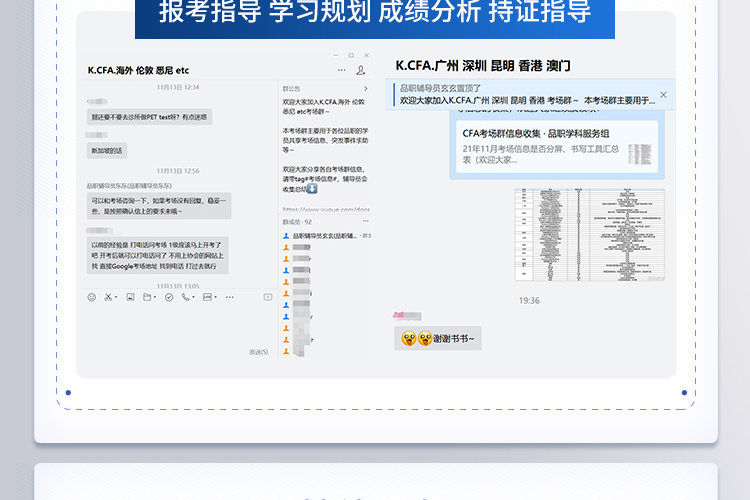Screen dimensions: 750x500
Task: Click the scissors screenshot tool
Action: point(106,297)
